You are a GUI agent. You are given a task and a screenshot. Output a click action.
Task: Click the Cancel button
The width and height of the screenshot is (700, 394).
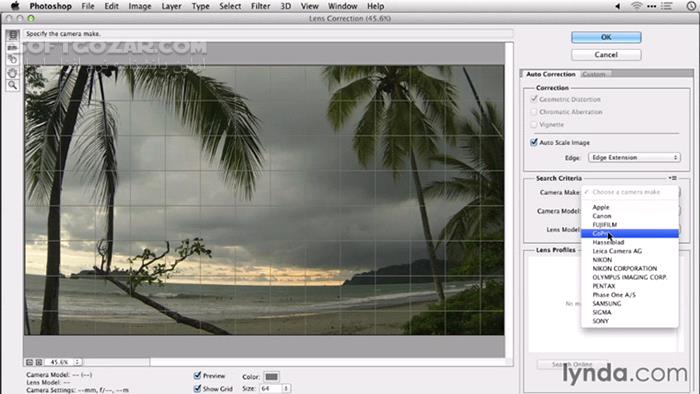[x=606, y=54]
